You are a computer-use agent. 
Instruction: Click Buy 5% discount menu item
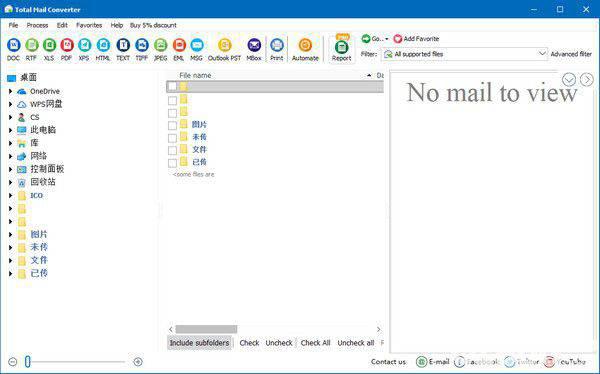[x=153, y=25]
